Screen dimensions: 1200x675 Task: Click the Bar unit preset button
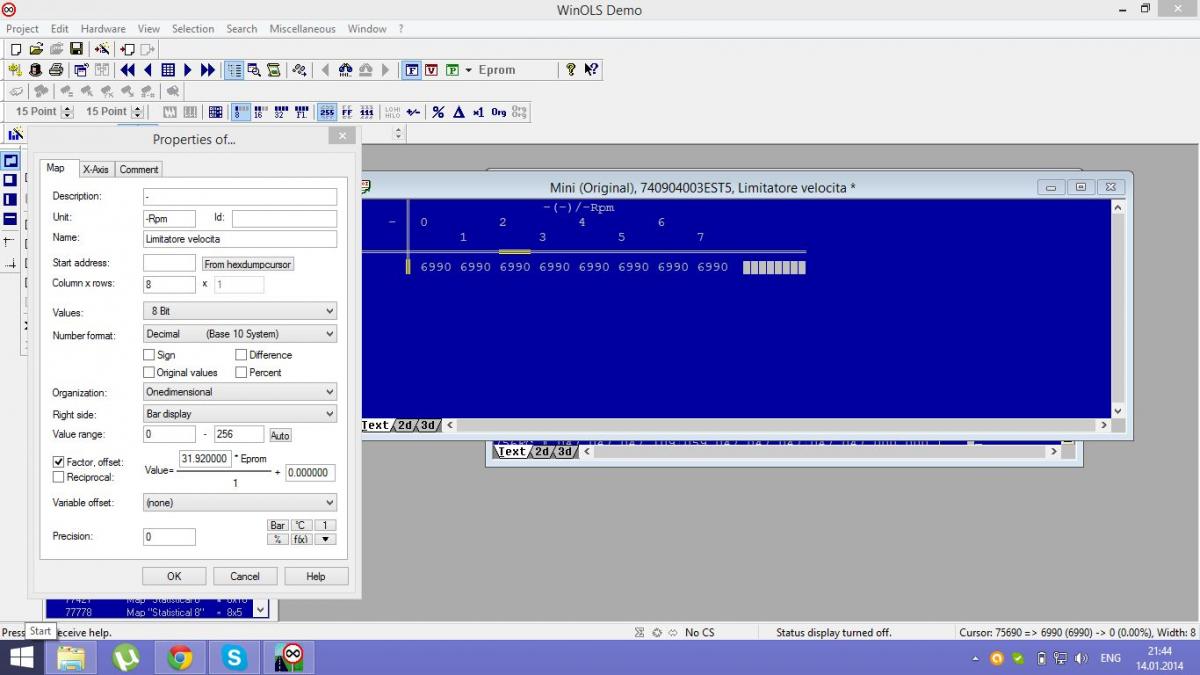[x=278, y=525]
